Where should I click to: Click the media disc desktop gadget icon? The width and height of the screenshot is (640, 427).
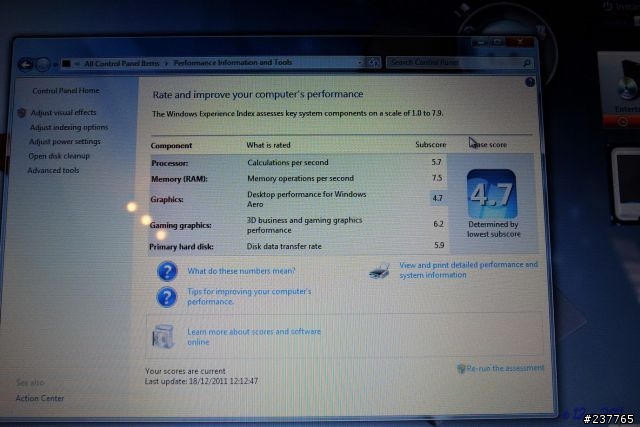click(627, 86)
